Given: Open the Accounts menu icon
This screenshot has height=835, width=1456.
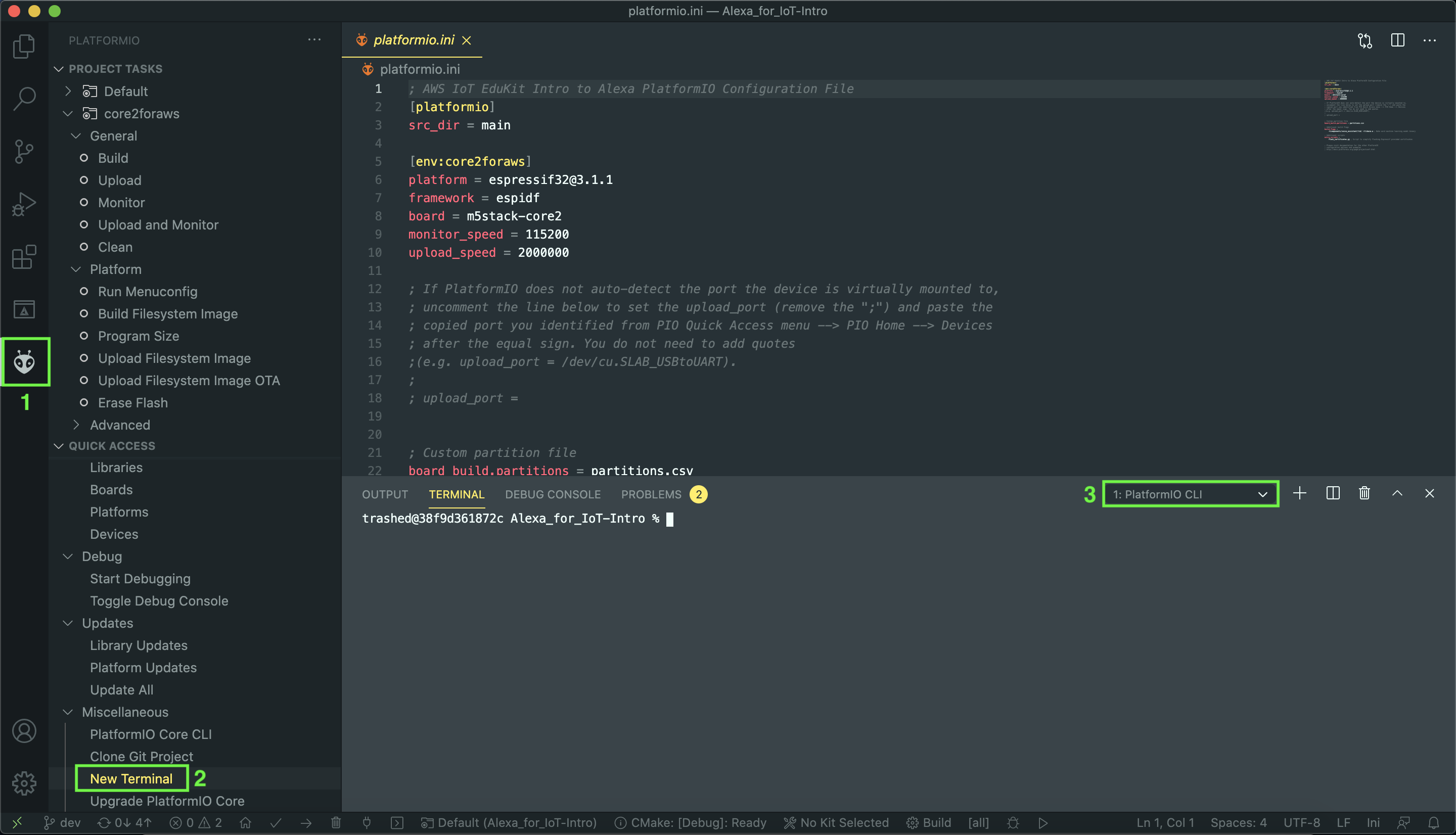Looking at the screenshot, I should pos(24,731).
